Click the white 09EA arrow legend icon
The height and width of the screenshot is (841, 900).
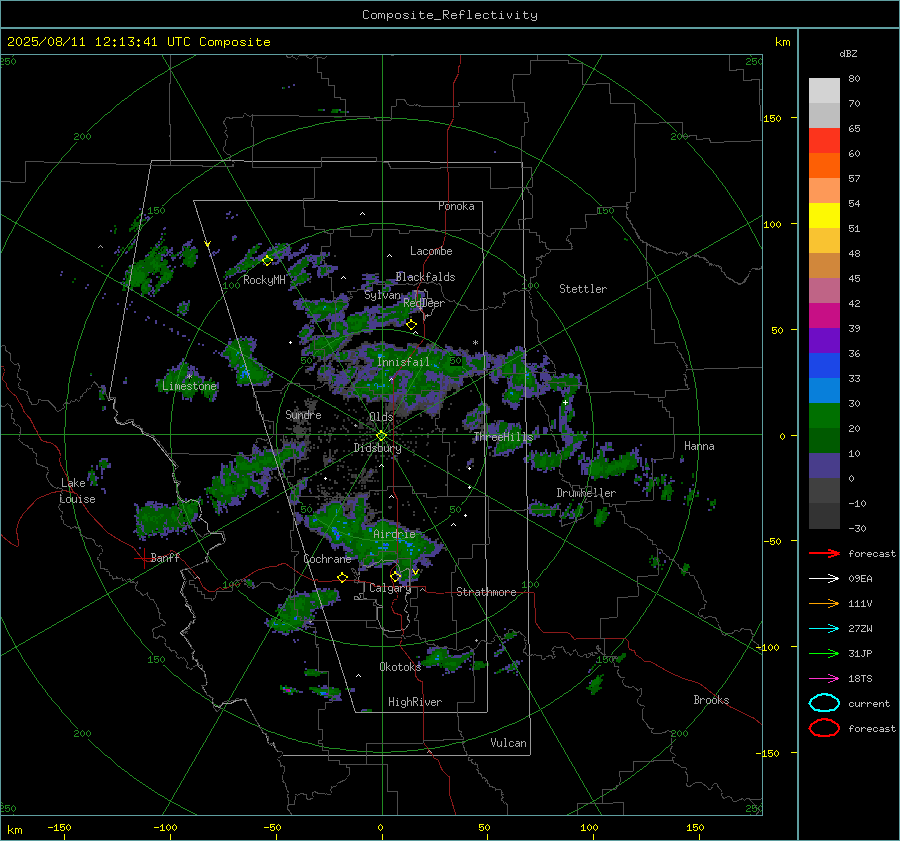click(824, 579)
